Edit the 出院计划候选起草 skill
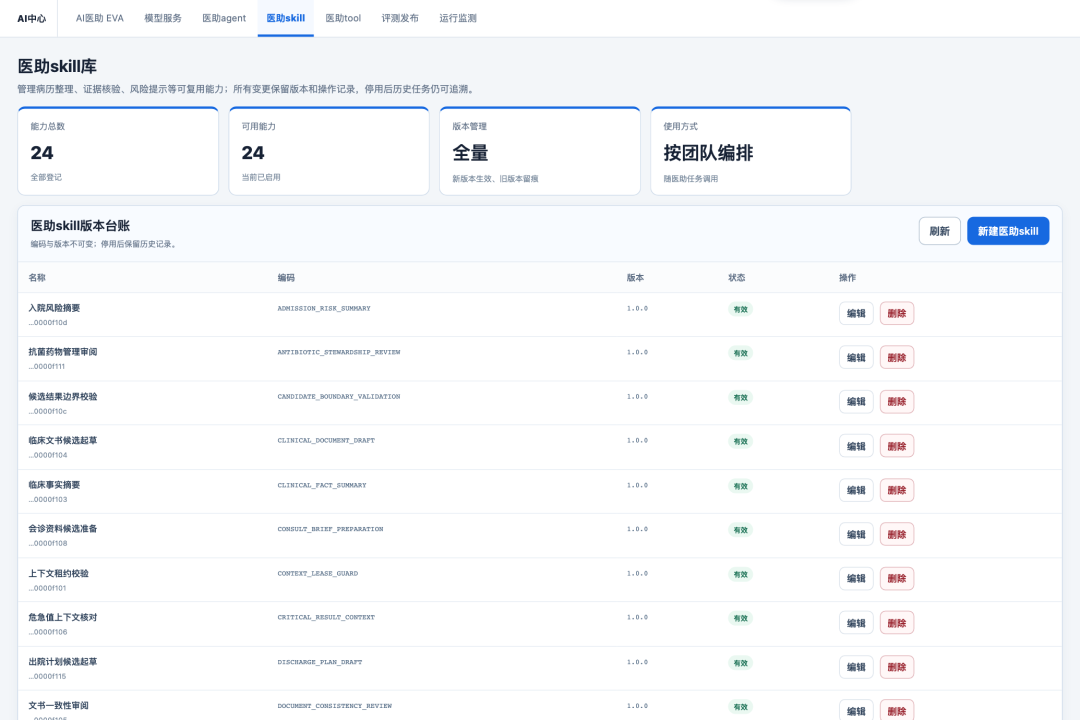 click(x=856, y=667)
